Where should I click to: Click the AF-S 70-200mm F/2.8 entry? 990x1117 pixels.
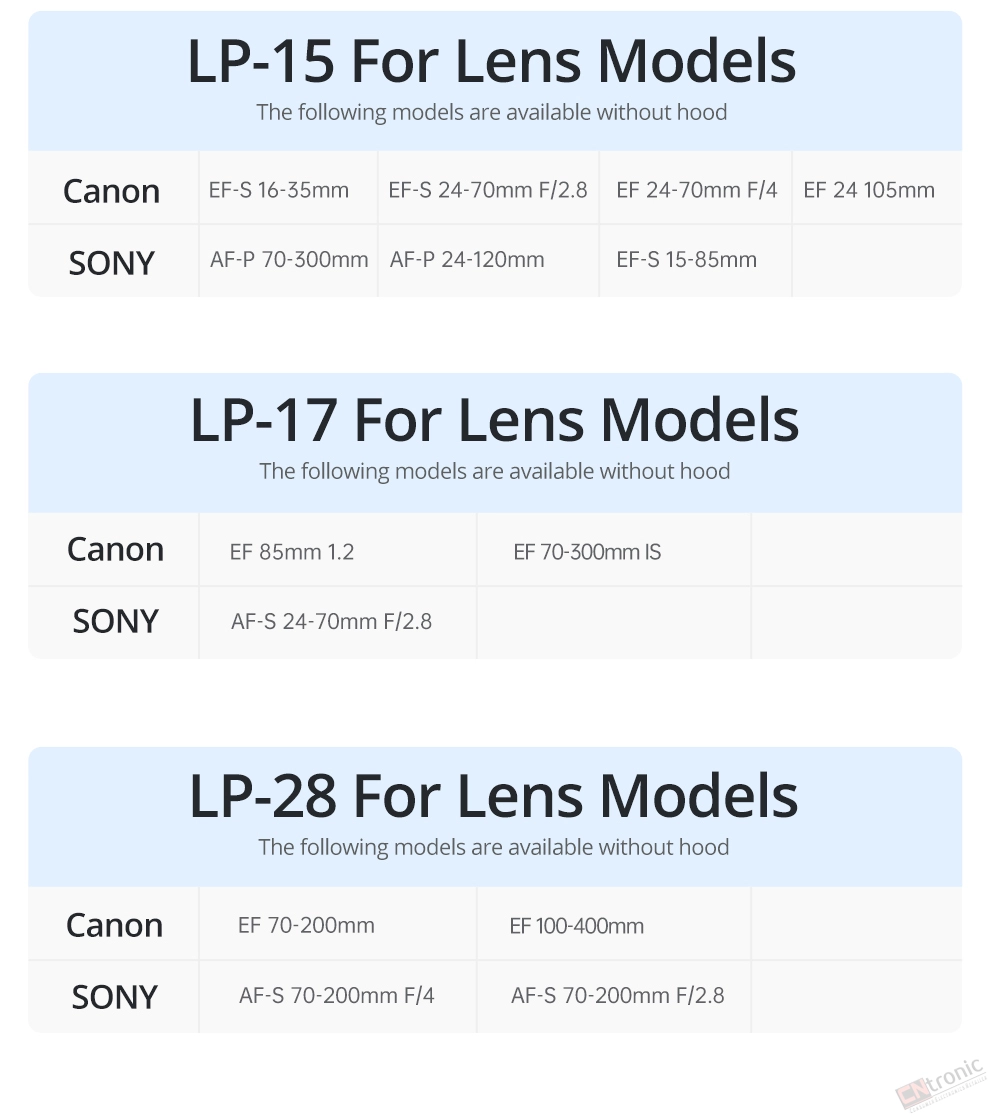tap(618, 995)
